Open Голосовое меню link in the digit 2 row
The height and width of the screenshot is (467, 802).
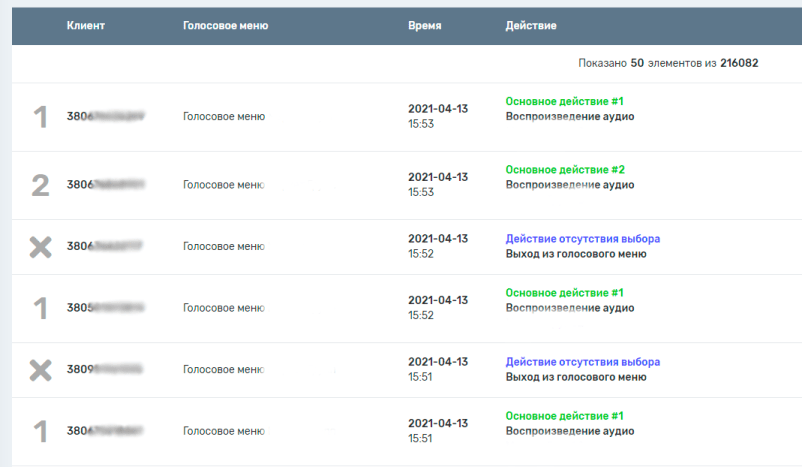click(223, 185)
